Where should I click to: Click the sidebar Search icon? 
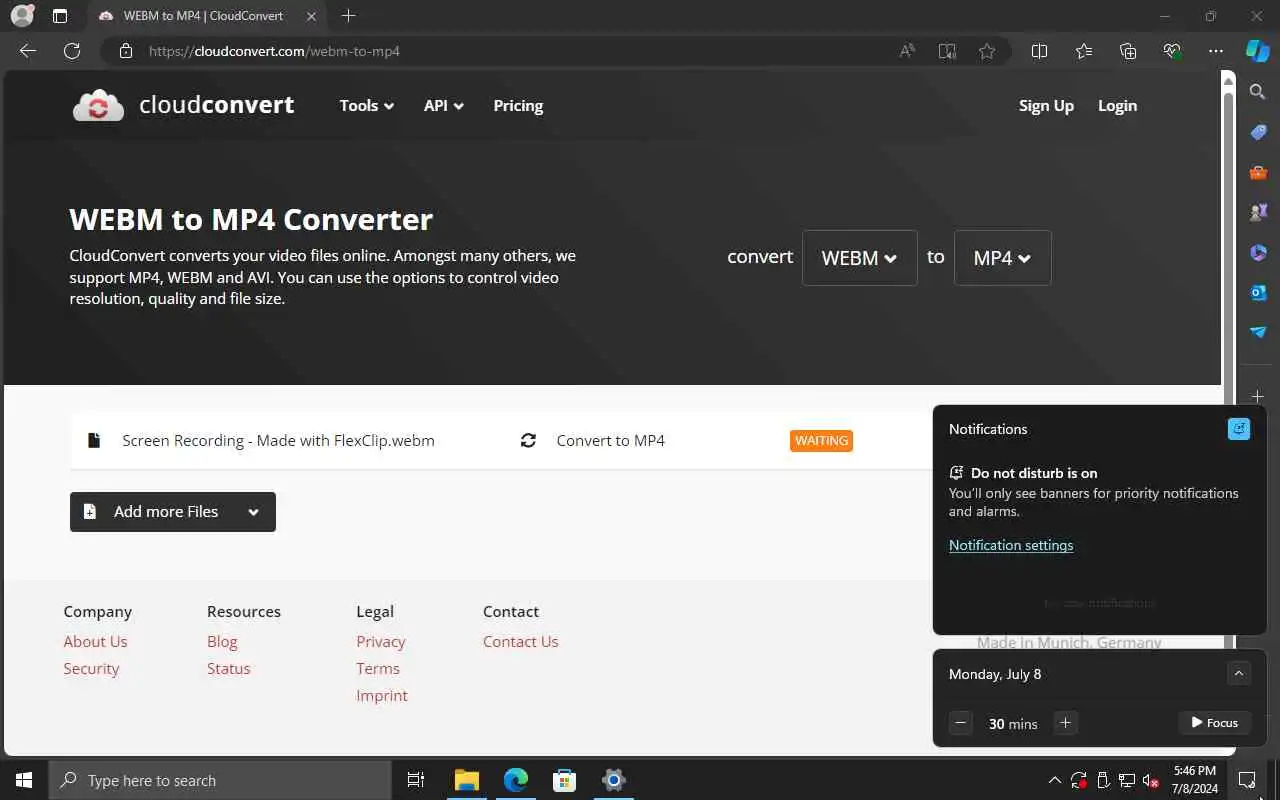pyautogui.click(x=1258, y=92)
